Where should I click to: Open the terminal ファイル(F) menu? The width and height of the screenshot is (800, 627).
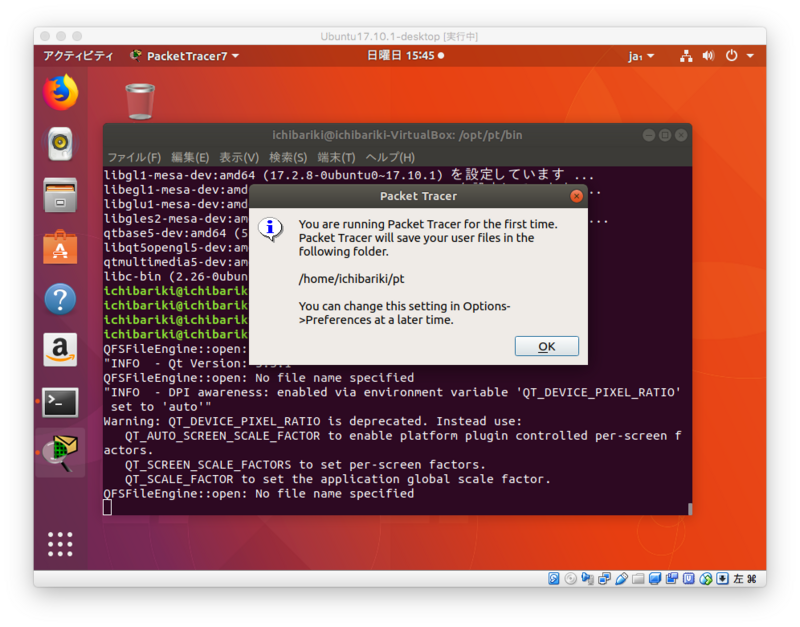click(x=134, y=157)
